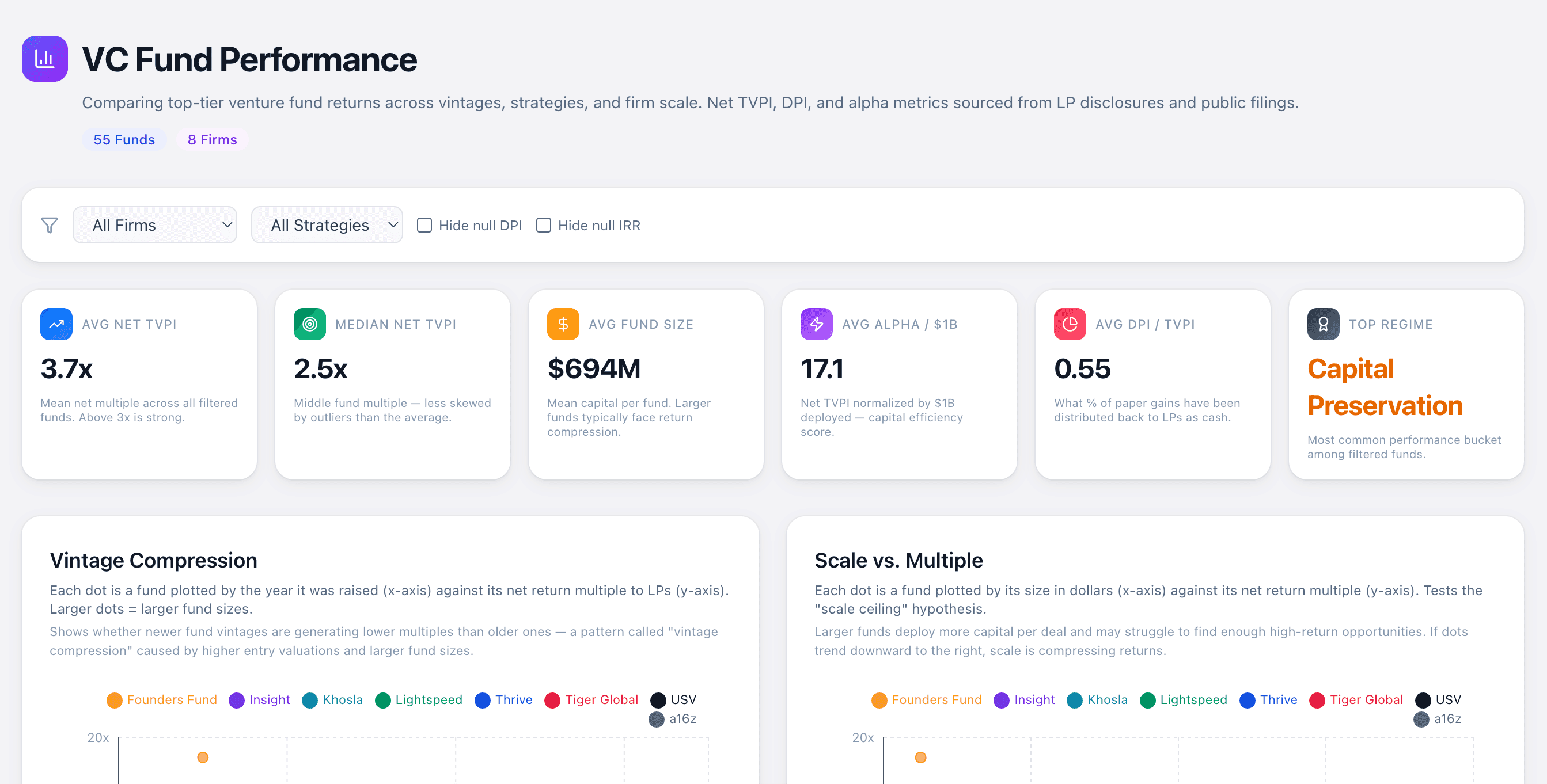The height and width of the screenshot is (784, 1547).
Task: Toggle a16z in Scale vs. Multiple legend
Action: (x=1437, y=718)
